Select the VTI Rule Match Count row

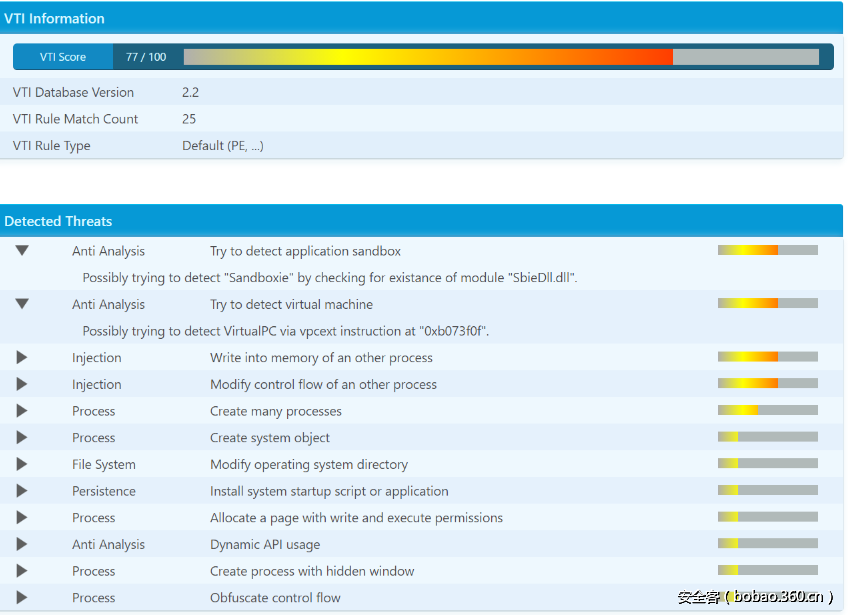pos(421,119)
